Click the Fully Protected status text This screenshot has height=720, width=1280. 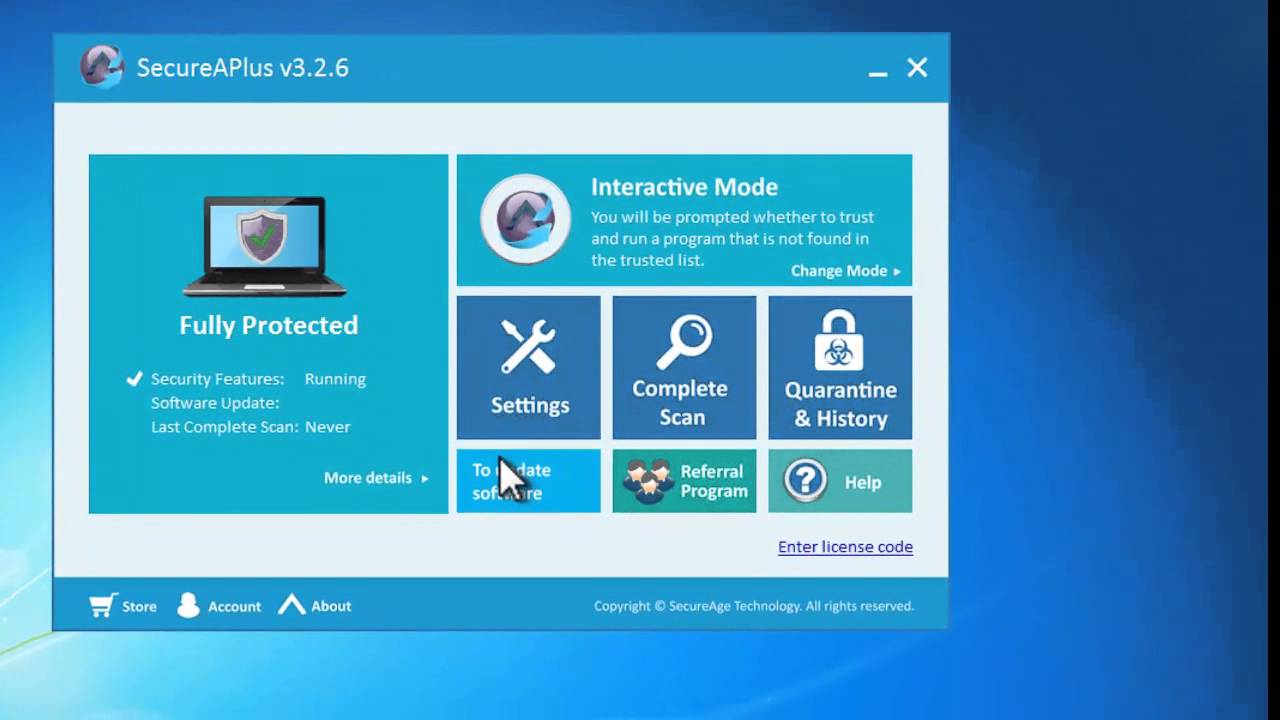[x=268, y=325]
